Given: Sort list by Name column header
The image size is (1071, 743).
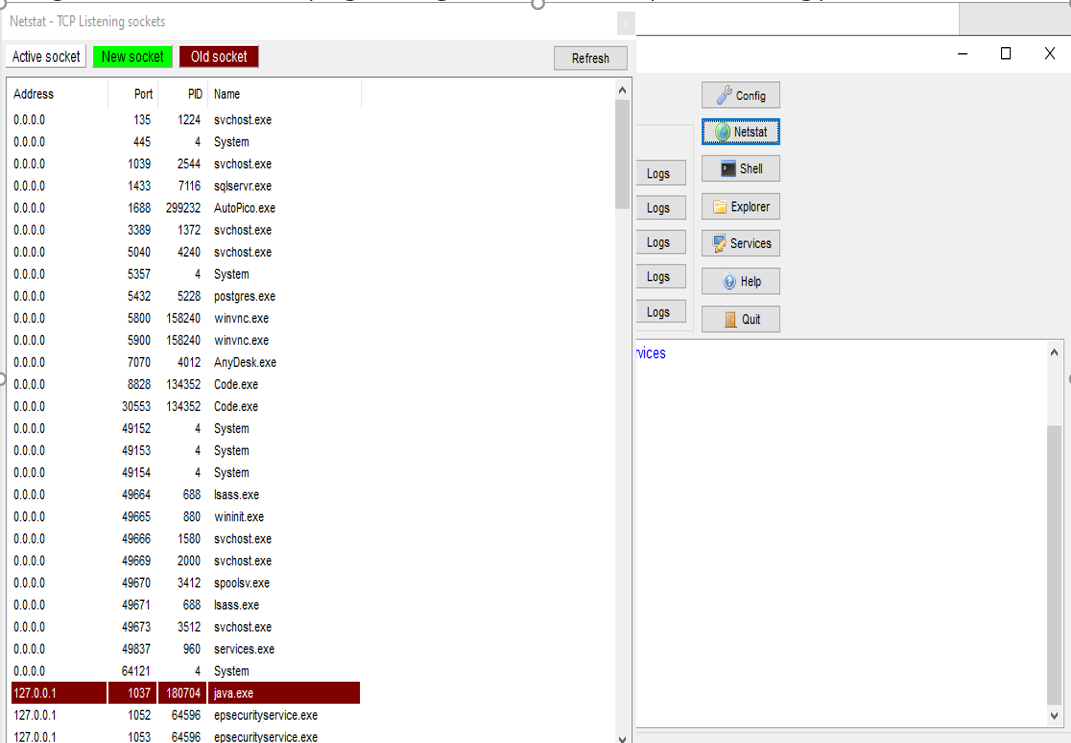Looking at the screenshot, I should [x=284, y=94].
